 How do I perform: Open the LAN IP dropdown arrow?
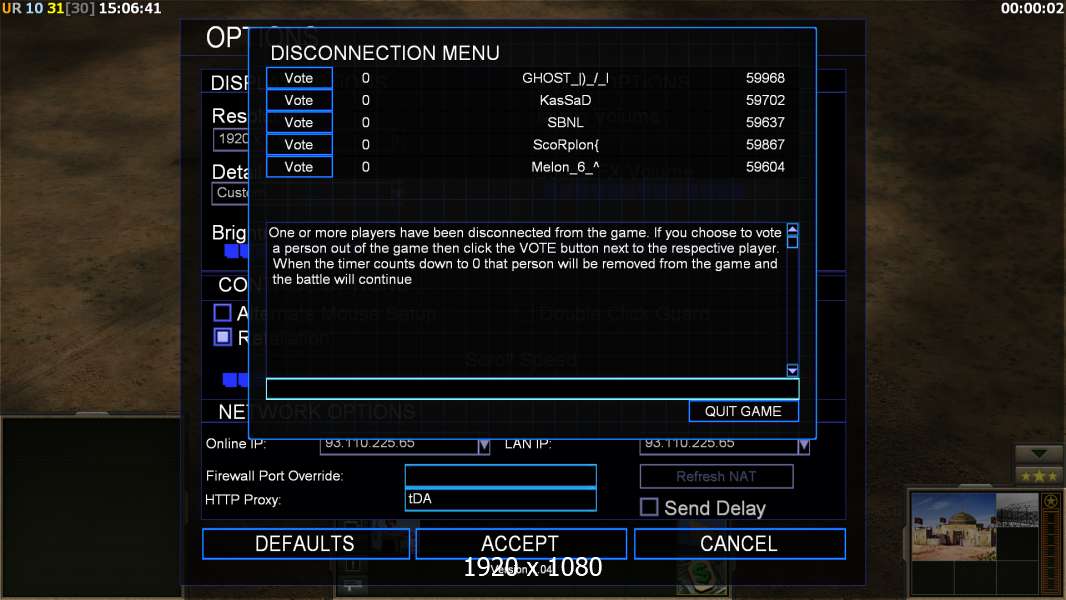coord(804,446)
